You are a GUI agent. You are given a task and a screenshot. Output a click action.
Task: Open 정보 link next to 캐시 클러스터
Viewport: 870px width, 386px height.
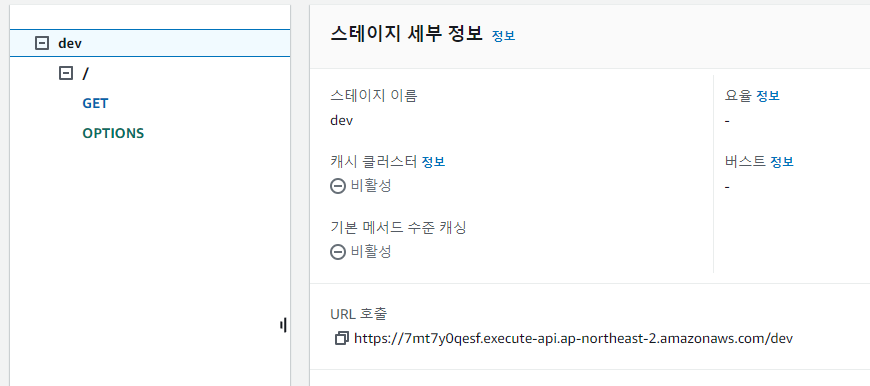pos(433,162)
